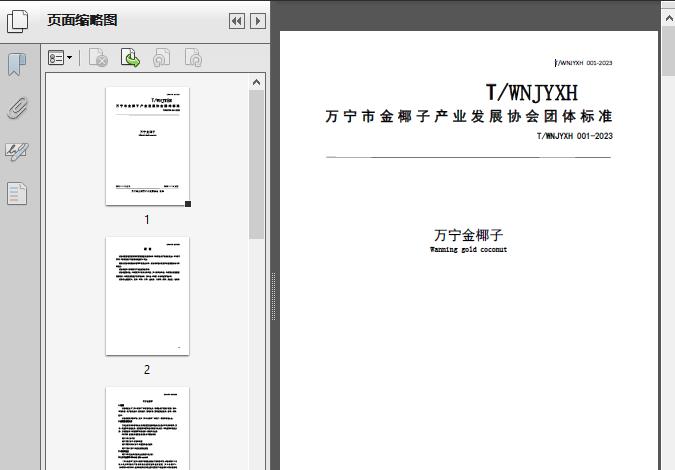Select the third page thumbnail
Image resolution: width=675 pixels, height=470 pixels.
point(147,428)
